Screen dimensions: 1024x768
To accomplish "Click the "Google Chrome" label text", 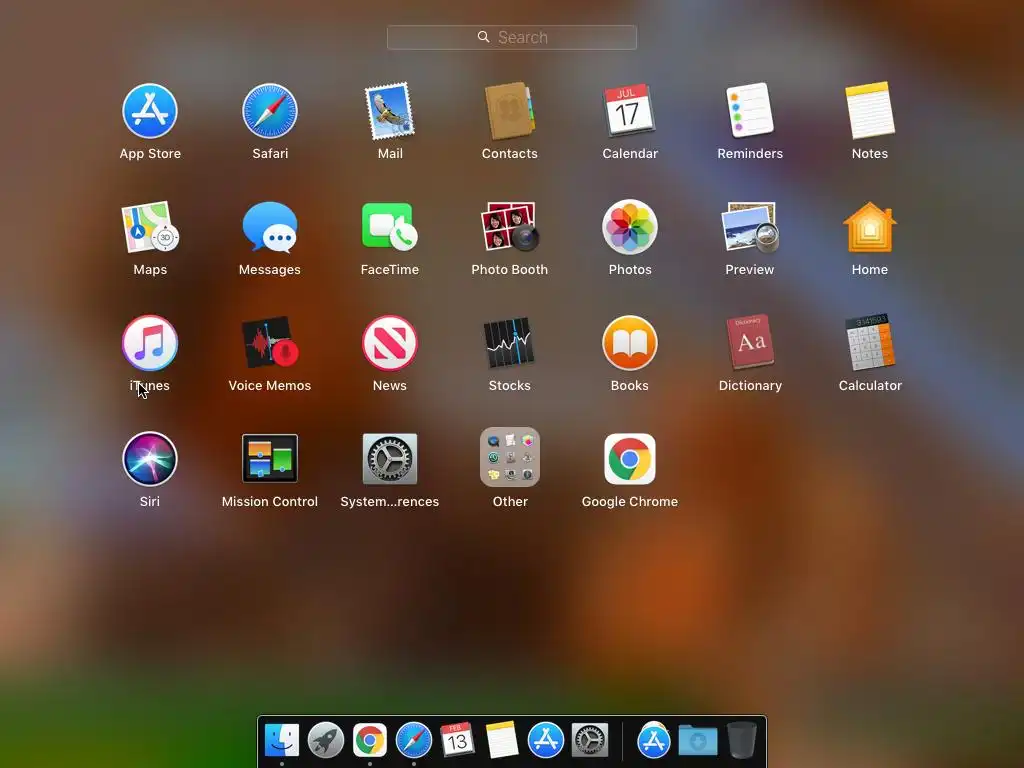I will click(x=630, y=502).
